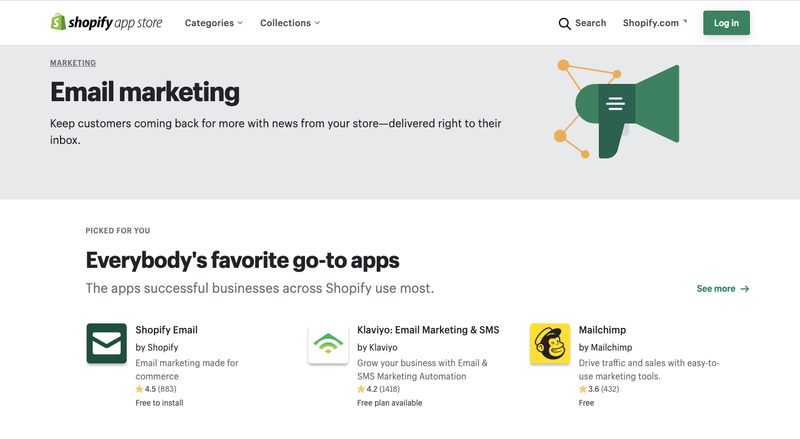Click the Mailchimp 3.6 (432) rating
The width and height of the screenshot is (800, 439).
click(x=599, y=389)
